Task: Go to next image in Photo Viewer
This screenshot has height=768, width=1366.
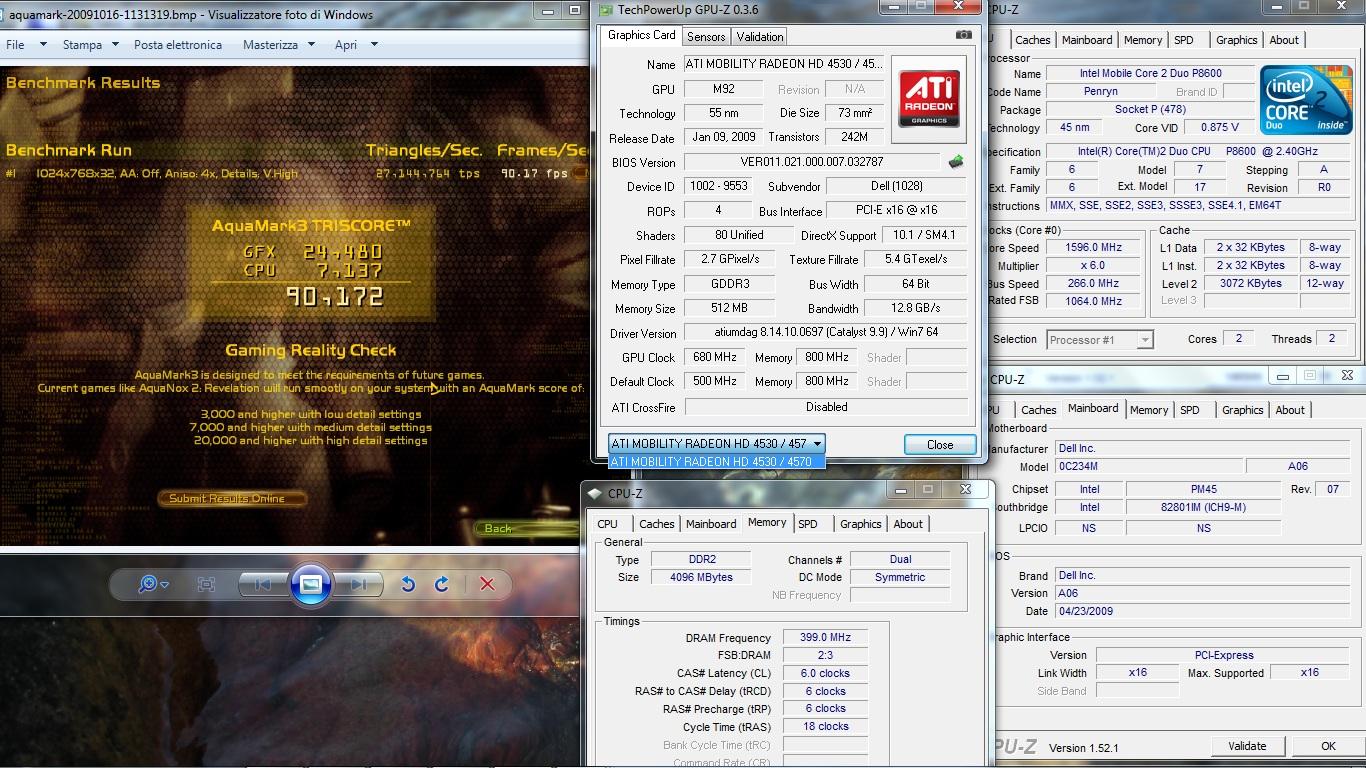Action: point(357,584)
